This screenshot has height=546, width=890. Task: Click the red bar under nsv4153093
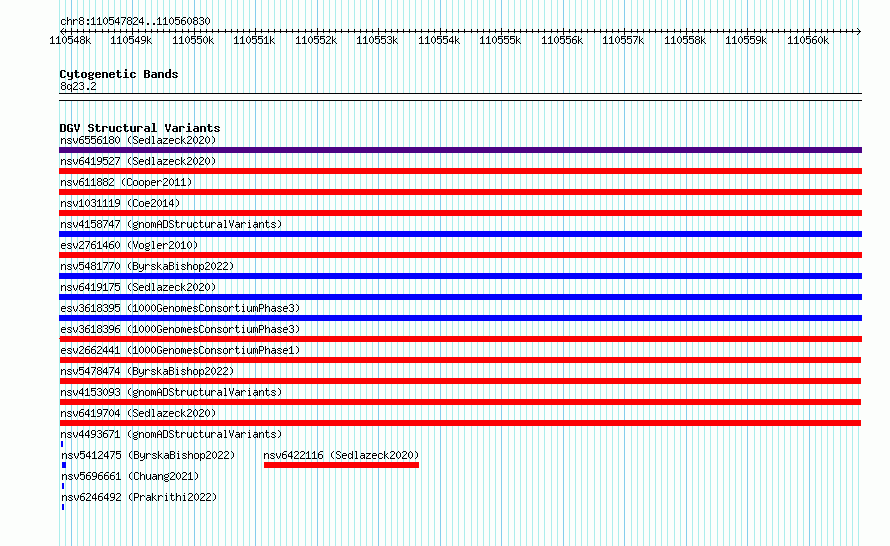coord(460,402)
